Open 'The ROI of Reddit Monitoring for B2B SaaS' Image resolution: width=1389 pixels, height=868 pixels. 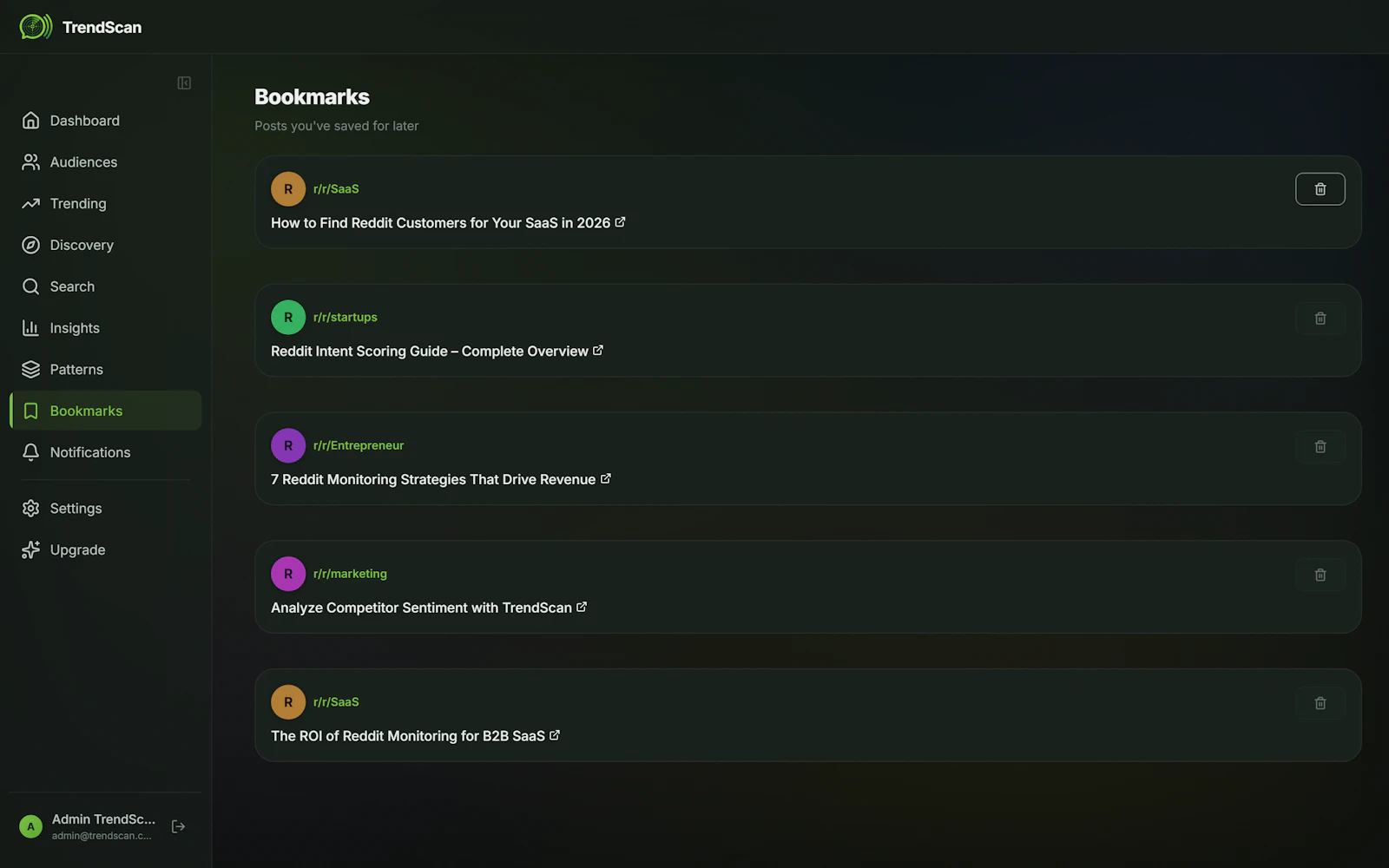(408, 736)
